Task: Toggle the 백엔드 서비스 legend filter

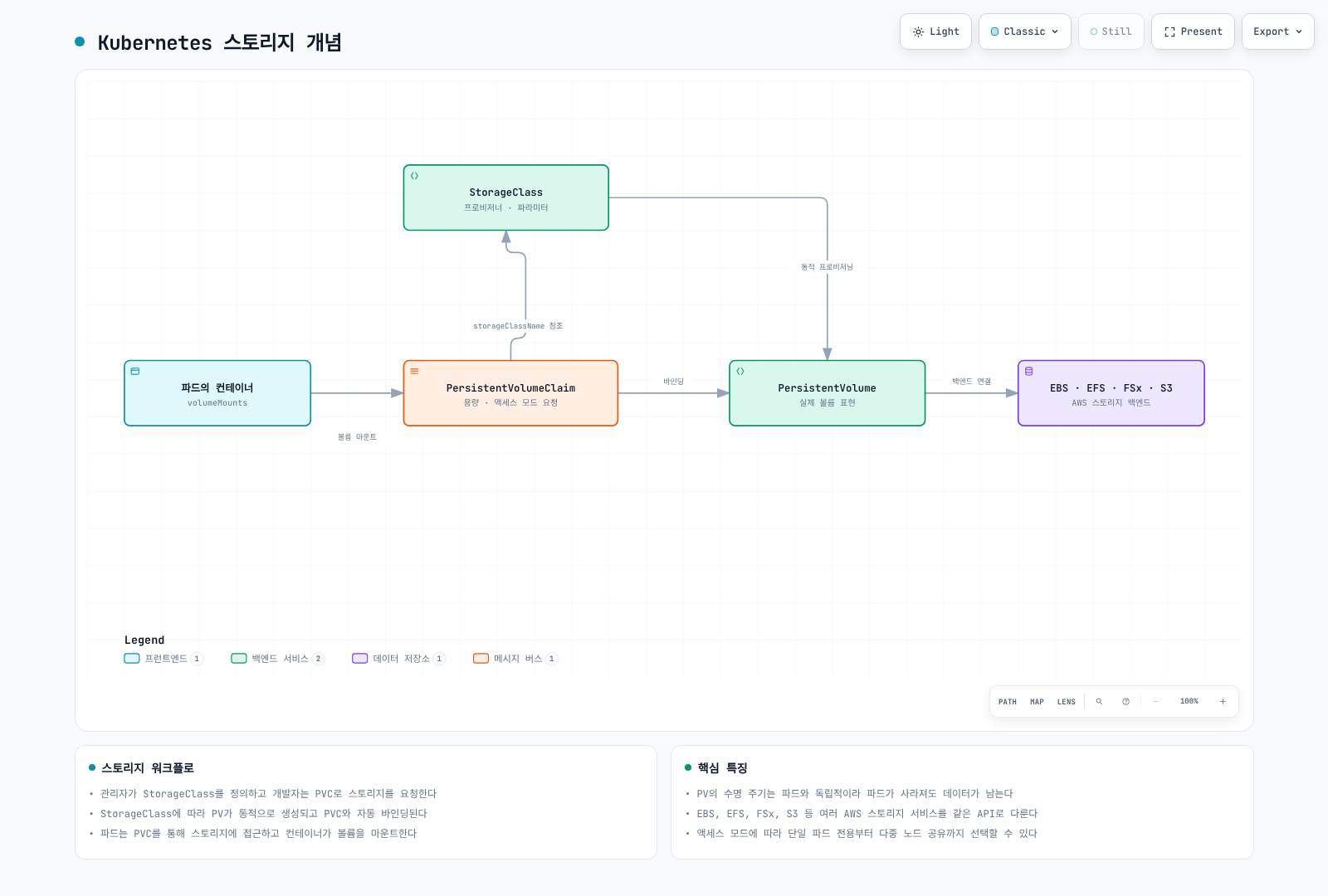Action: click(x=277, y=659)
